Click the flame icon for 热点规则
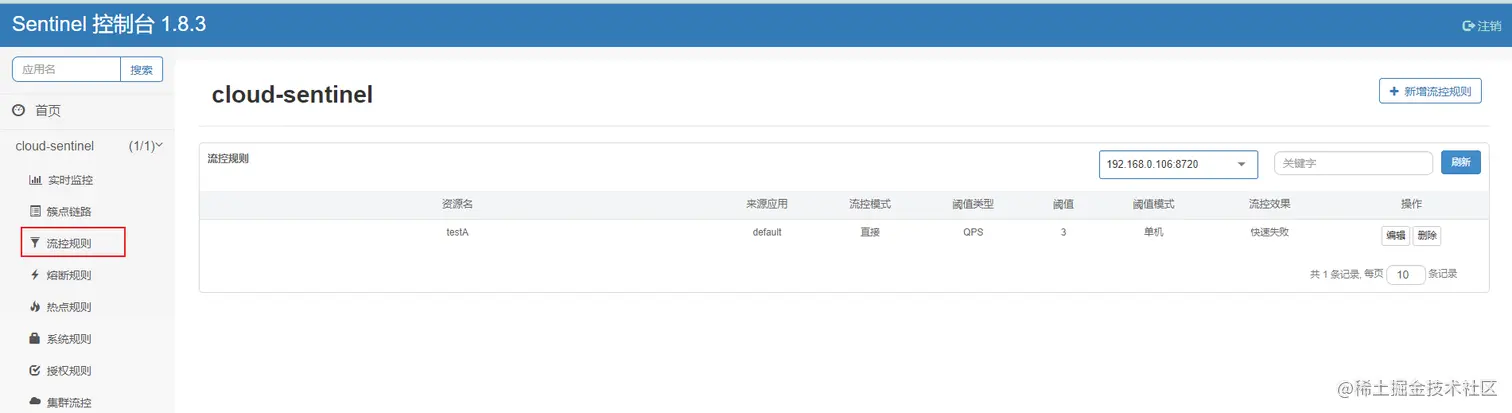This screenshot has height=413, width=1512. coord(35,307)
